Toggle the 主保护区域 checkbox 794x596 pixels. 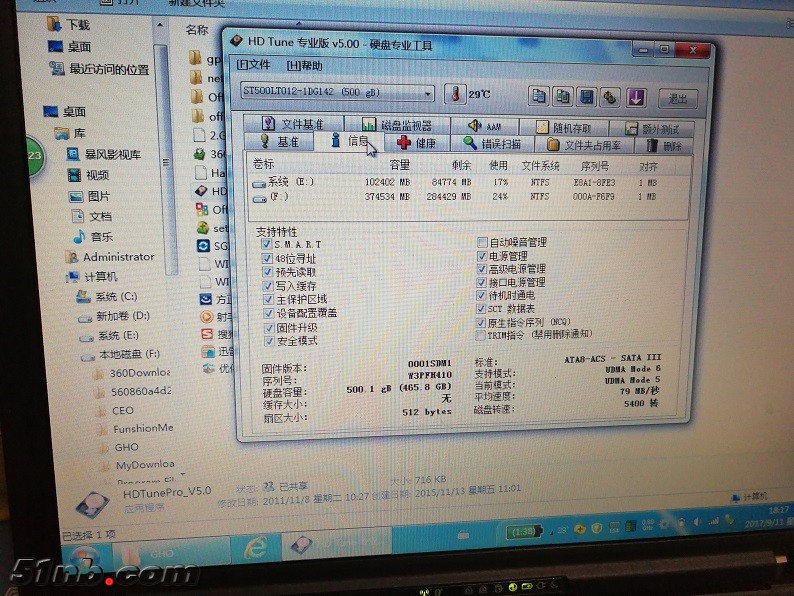coord(268,299)
